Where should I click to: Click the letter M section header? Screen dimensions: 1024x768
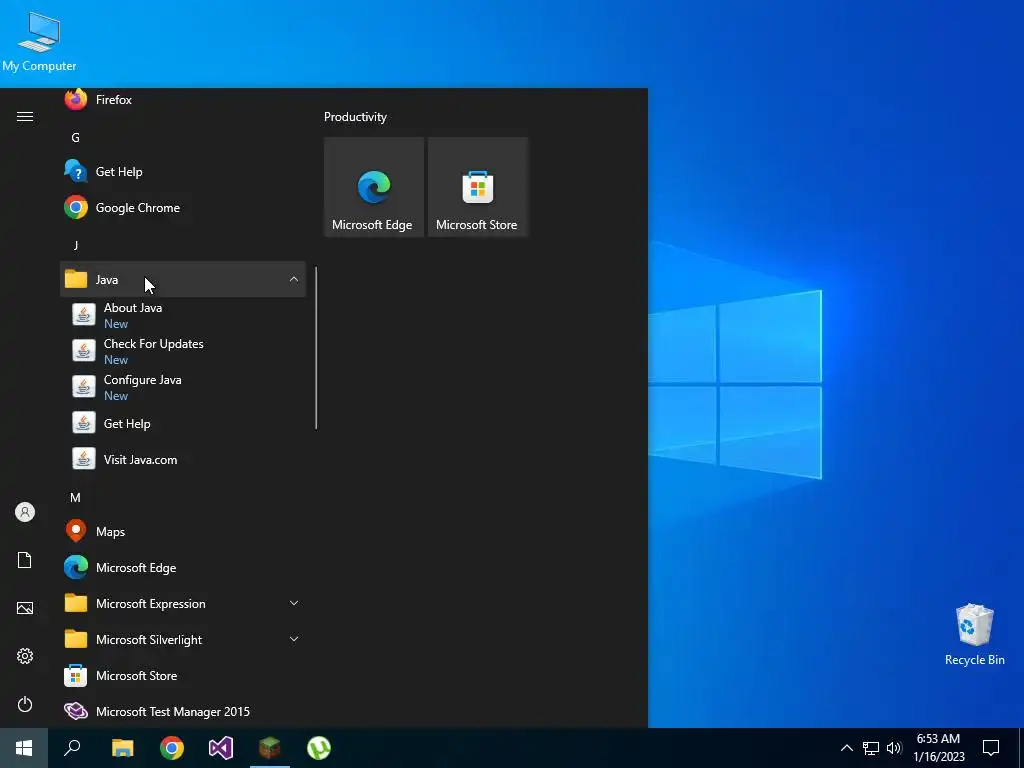(x=76, y=498)
